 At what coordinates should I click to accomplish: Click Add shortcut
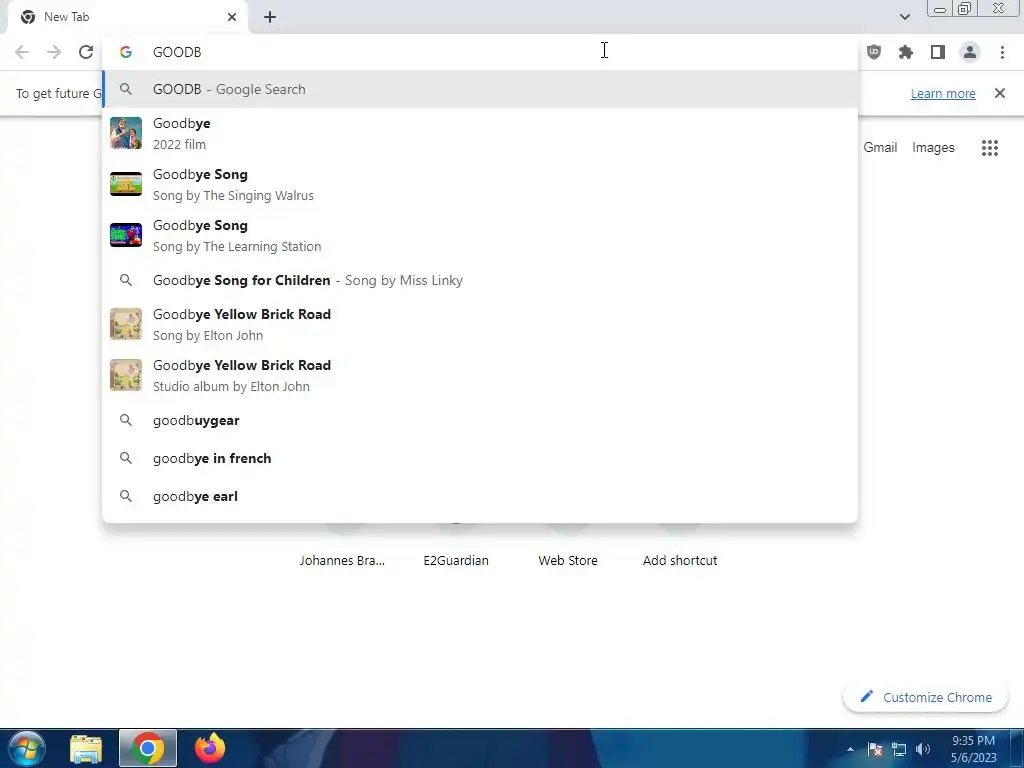tap(680, 560)
